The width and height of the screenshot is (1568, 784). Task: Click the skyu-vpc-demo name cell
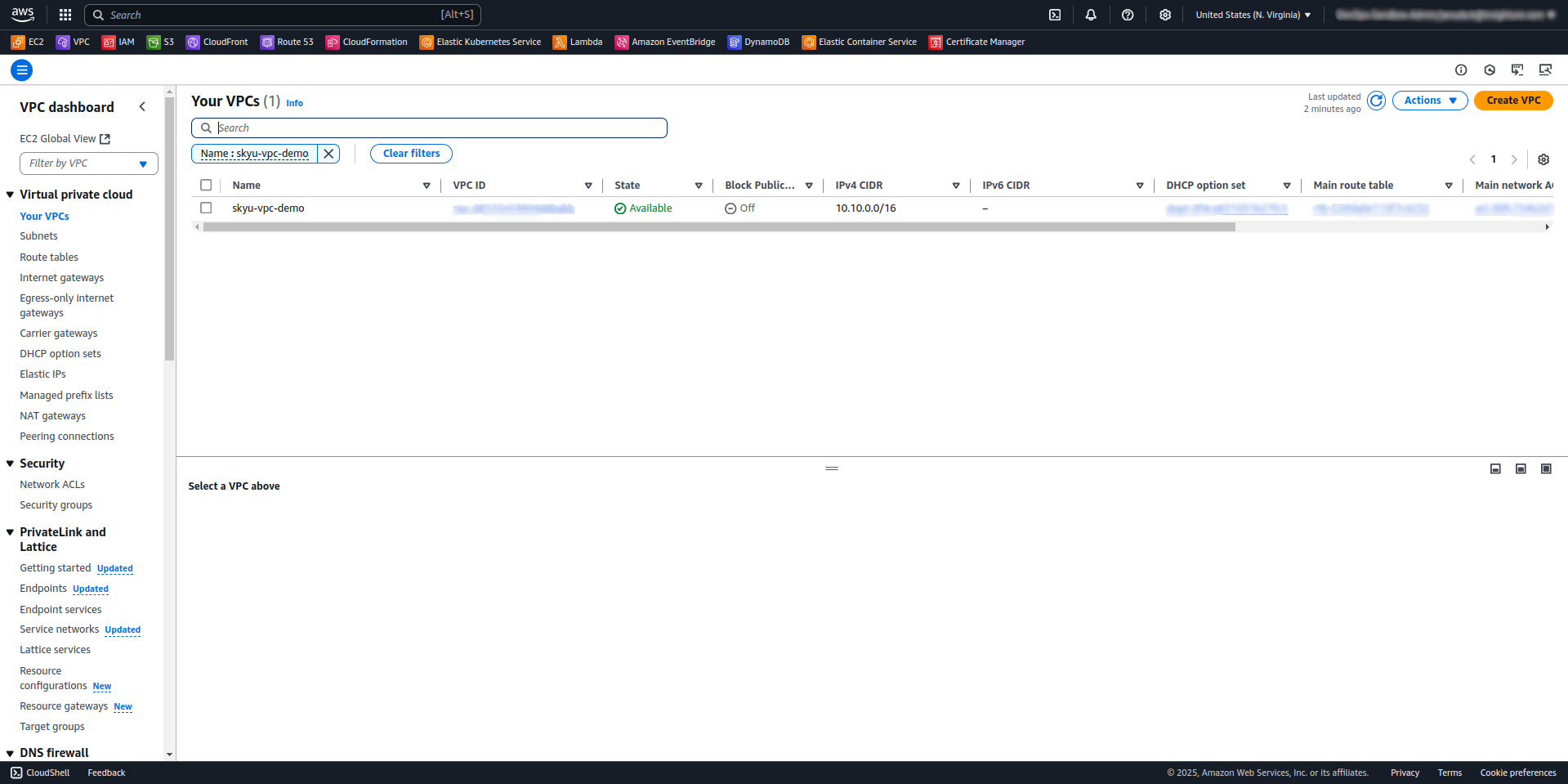click(268, 208)
